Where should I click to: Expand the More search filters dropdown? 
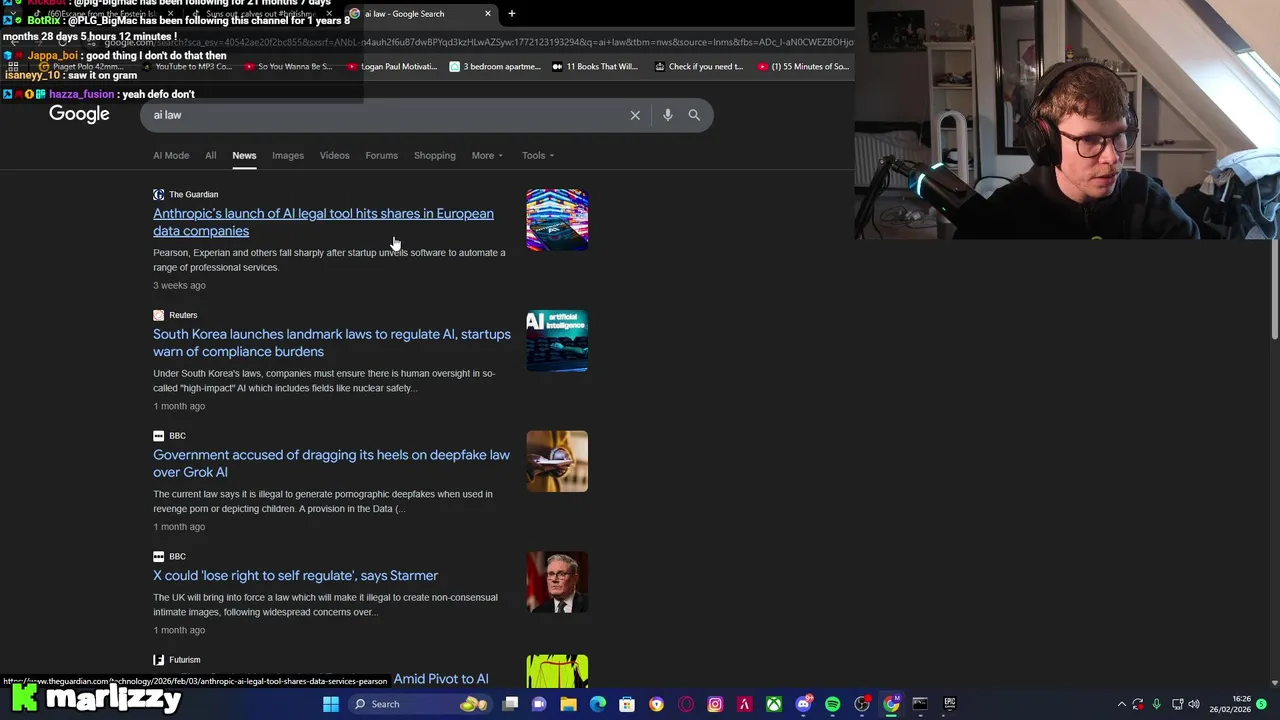point(487,155)
